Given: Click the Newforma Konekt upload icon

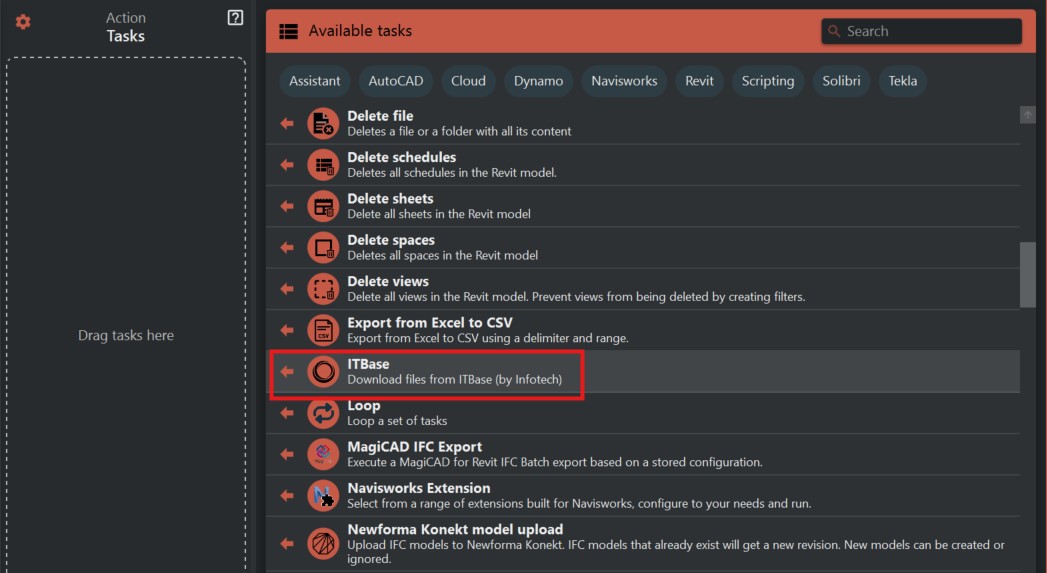Looking at the screenshot, I should 323,543.
